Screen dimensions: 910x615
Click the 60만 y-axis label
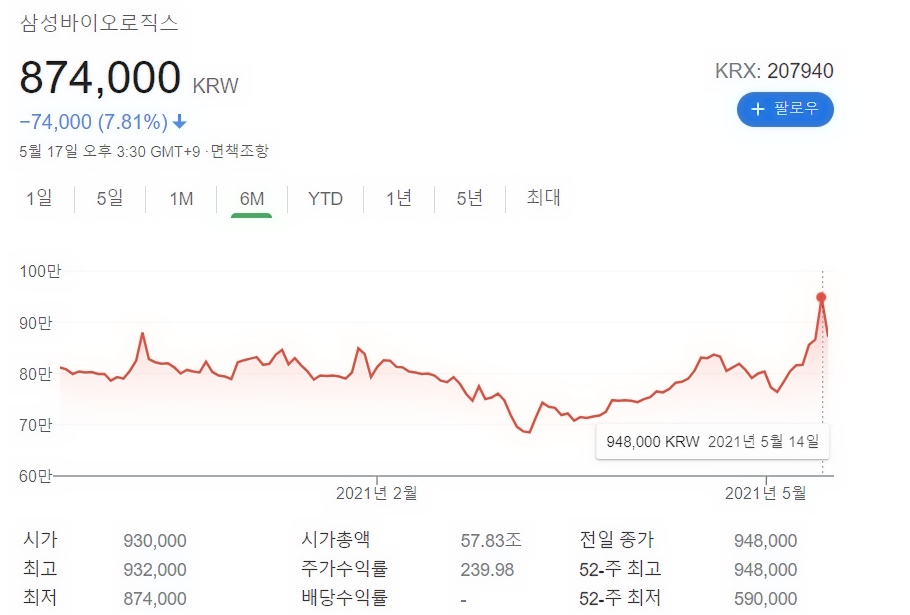coord(36,476)
